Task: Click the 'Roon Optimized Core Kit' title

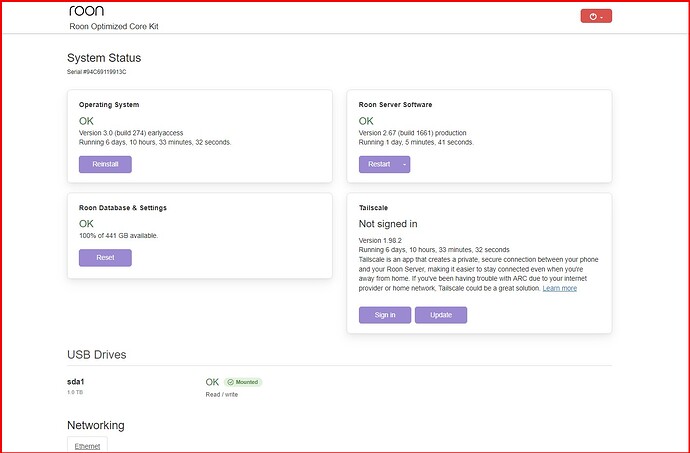Action: tap(114, 26)
